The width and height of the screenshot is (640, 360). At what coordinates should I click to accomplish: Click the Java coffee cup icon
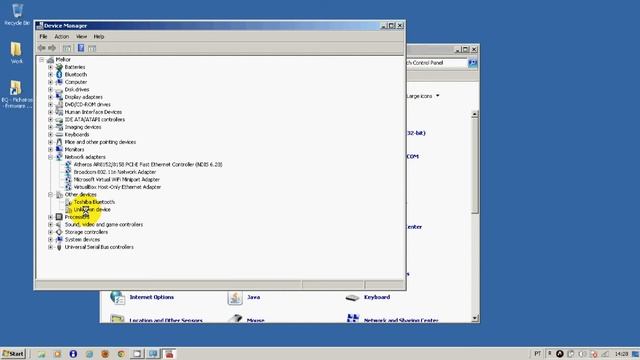pyautogui.click(x=235, y=298)
